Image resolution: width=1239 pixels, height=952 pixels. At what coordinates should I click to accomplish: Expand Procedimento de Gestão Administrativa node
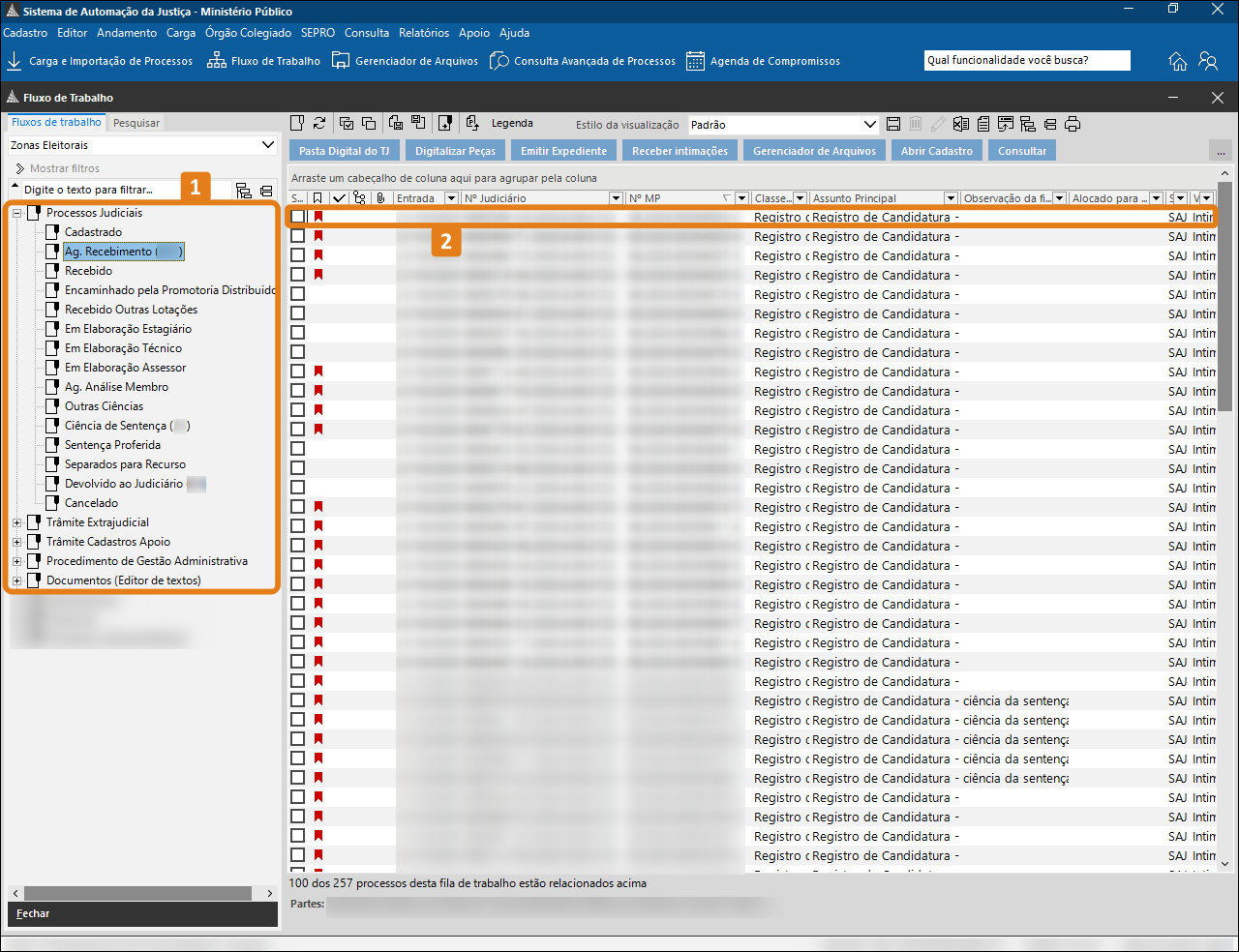(x=16, y=561)
